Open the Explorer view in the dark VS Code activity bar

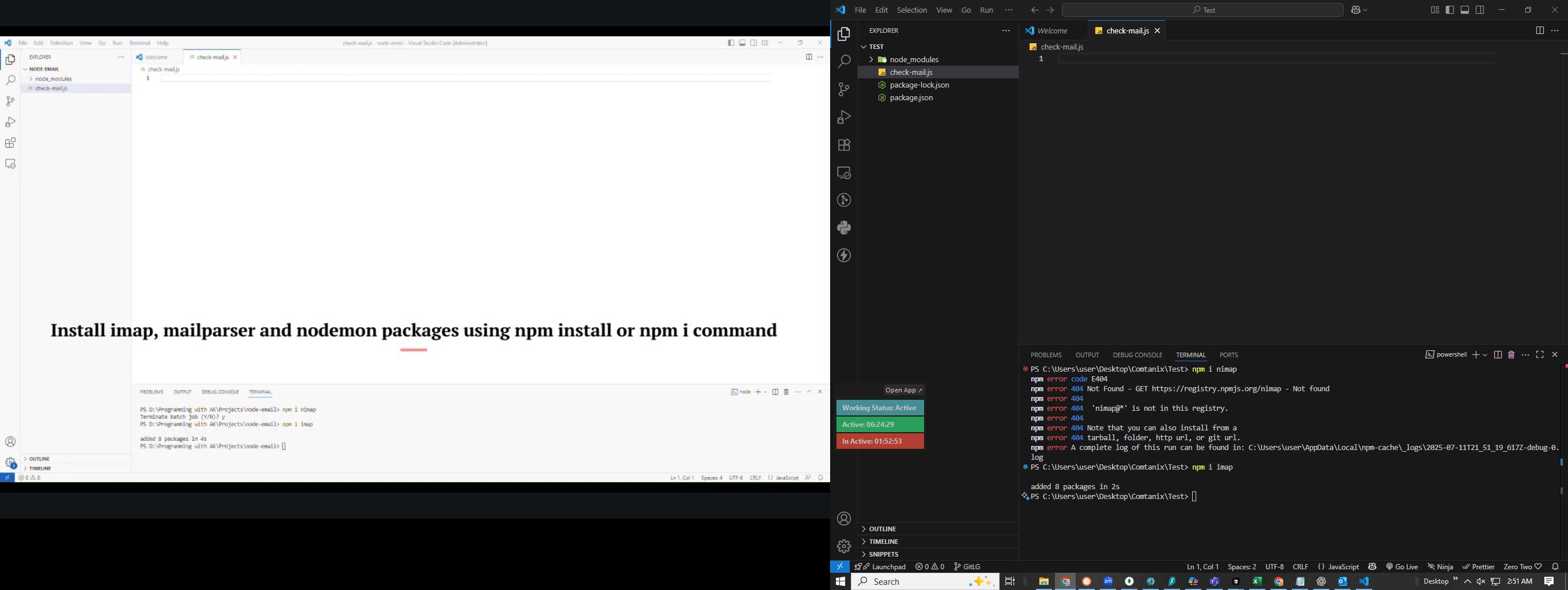tap(843, 35)
